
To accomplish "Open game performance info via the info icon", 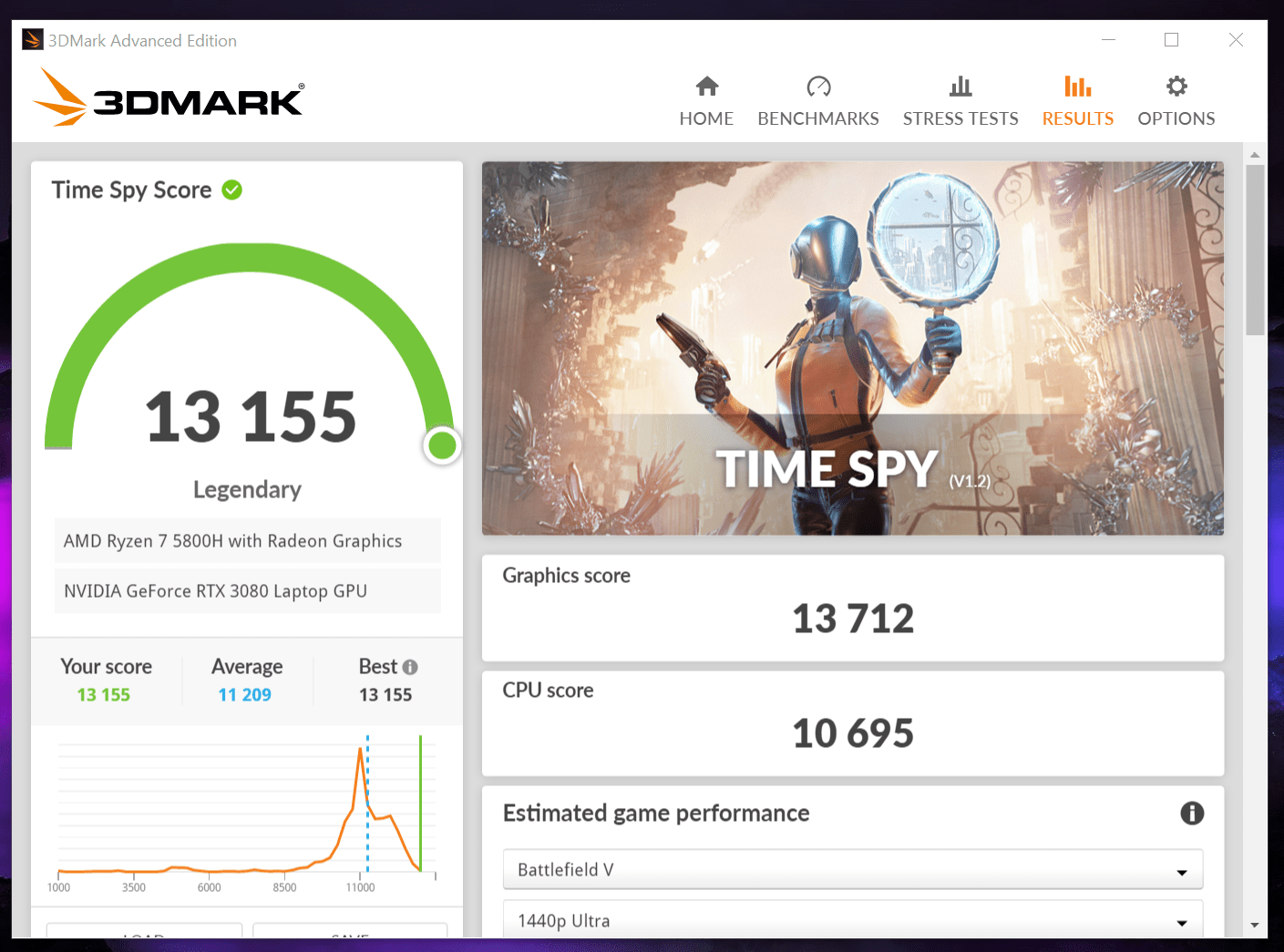I will (x=1192, y=813).
